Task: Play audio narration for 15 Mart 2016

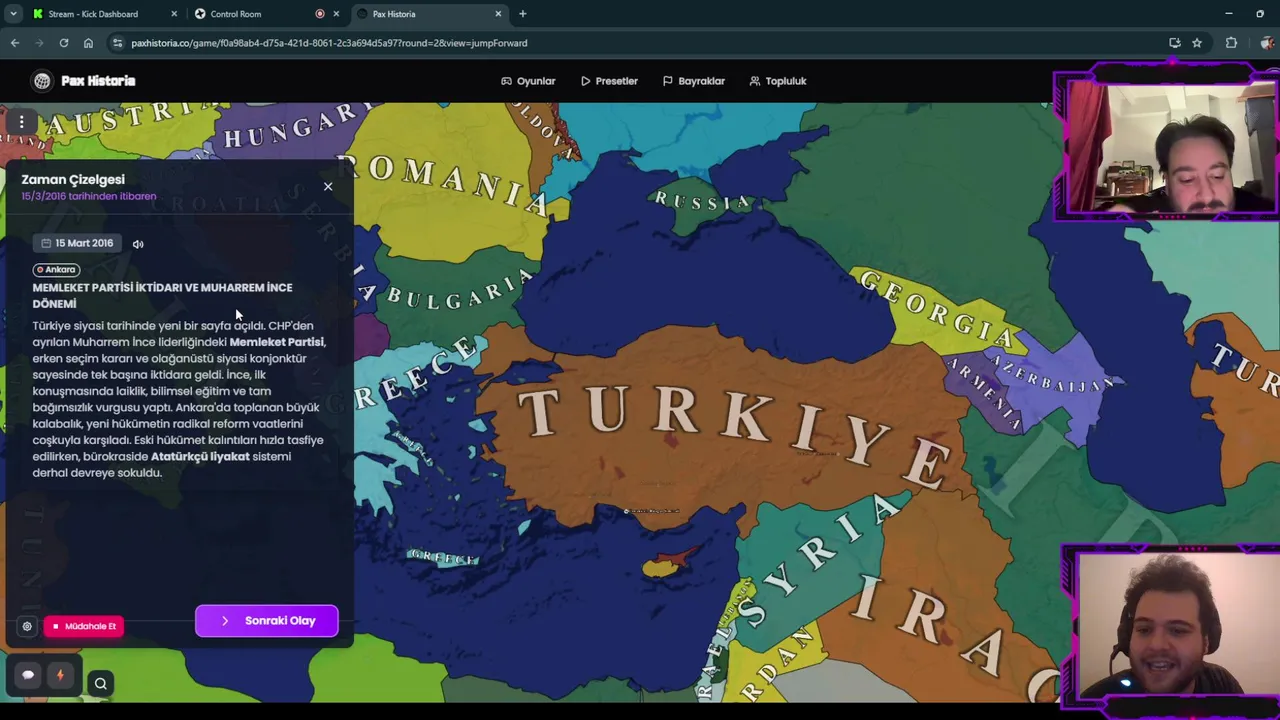Action: (x=138, y=243)
